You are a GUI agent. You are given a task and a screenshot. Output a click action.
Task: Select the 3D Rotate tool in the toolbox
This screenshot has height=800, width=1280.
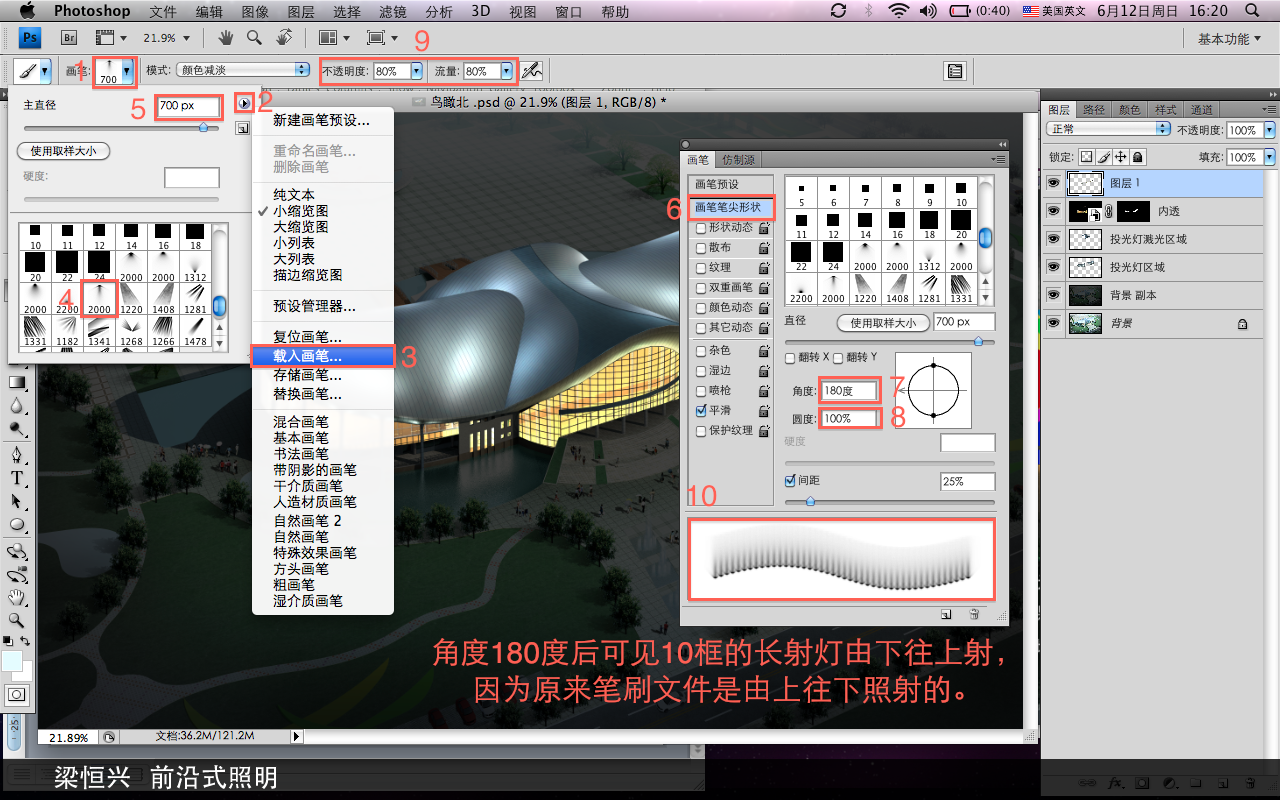tap(17, 551)
